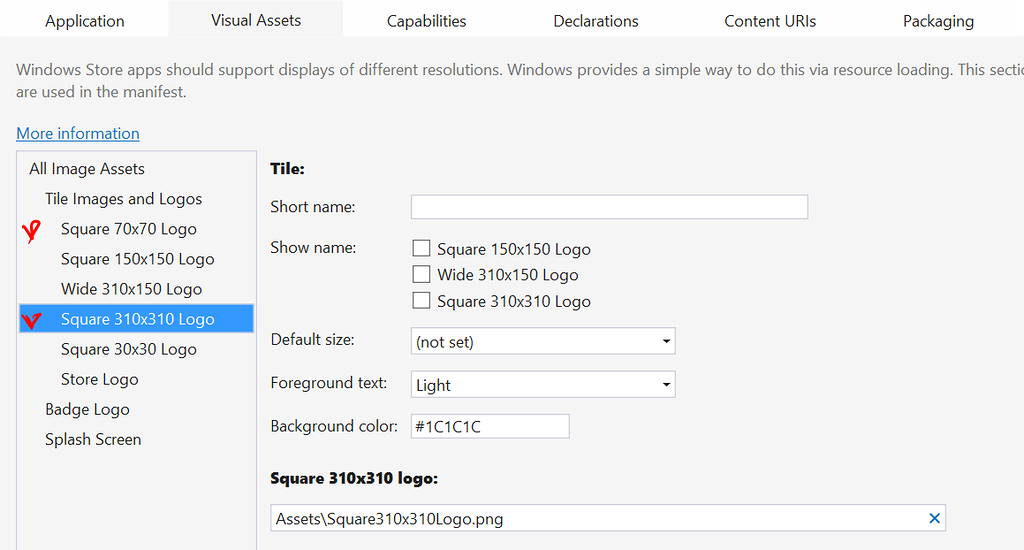Choose Splash Screen in the asset list
The image size is (1024, 550).
click(93, 439)
